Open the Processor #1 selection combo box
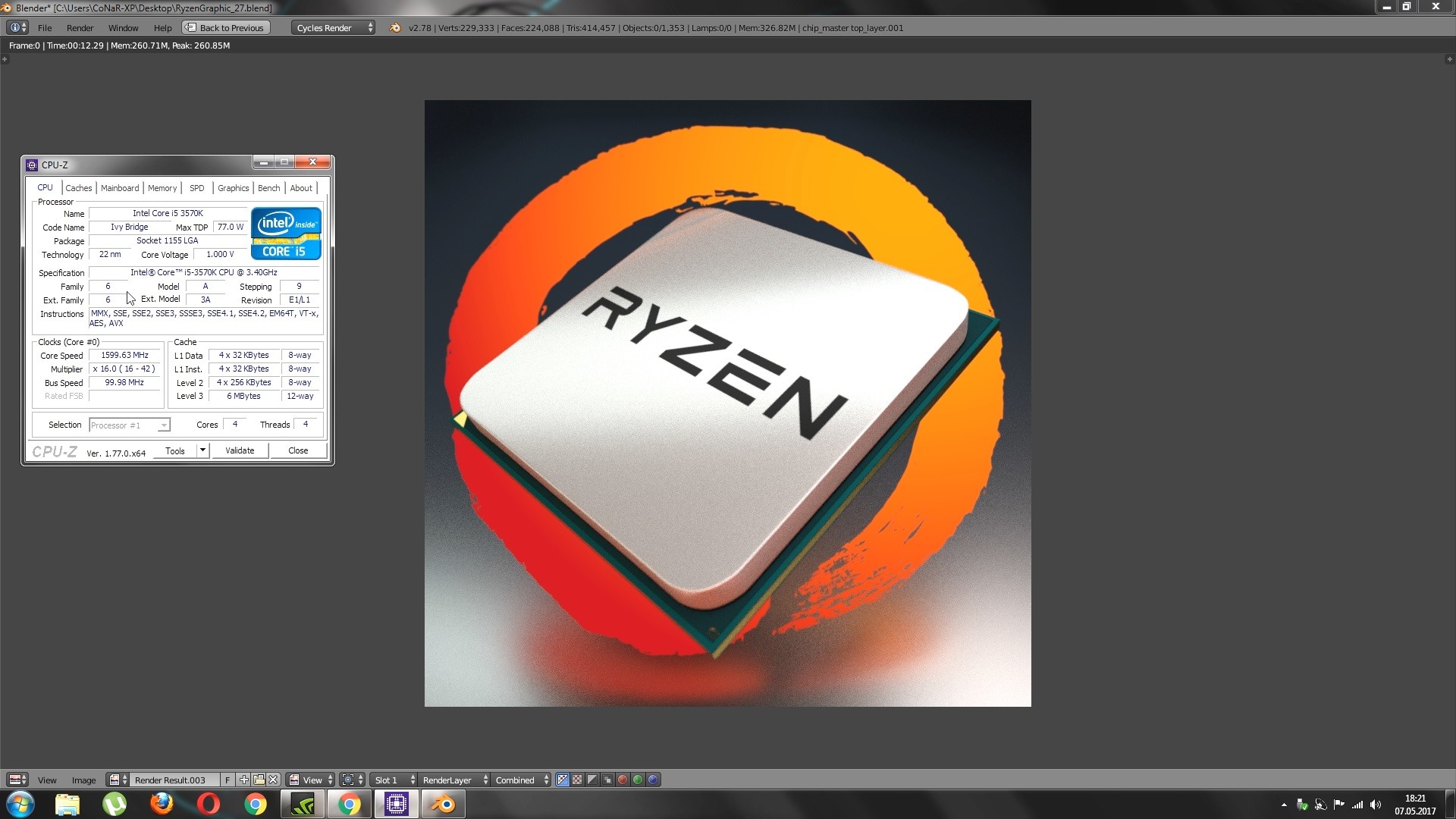 pyautogui.click(x=130, y=425)
